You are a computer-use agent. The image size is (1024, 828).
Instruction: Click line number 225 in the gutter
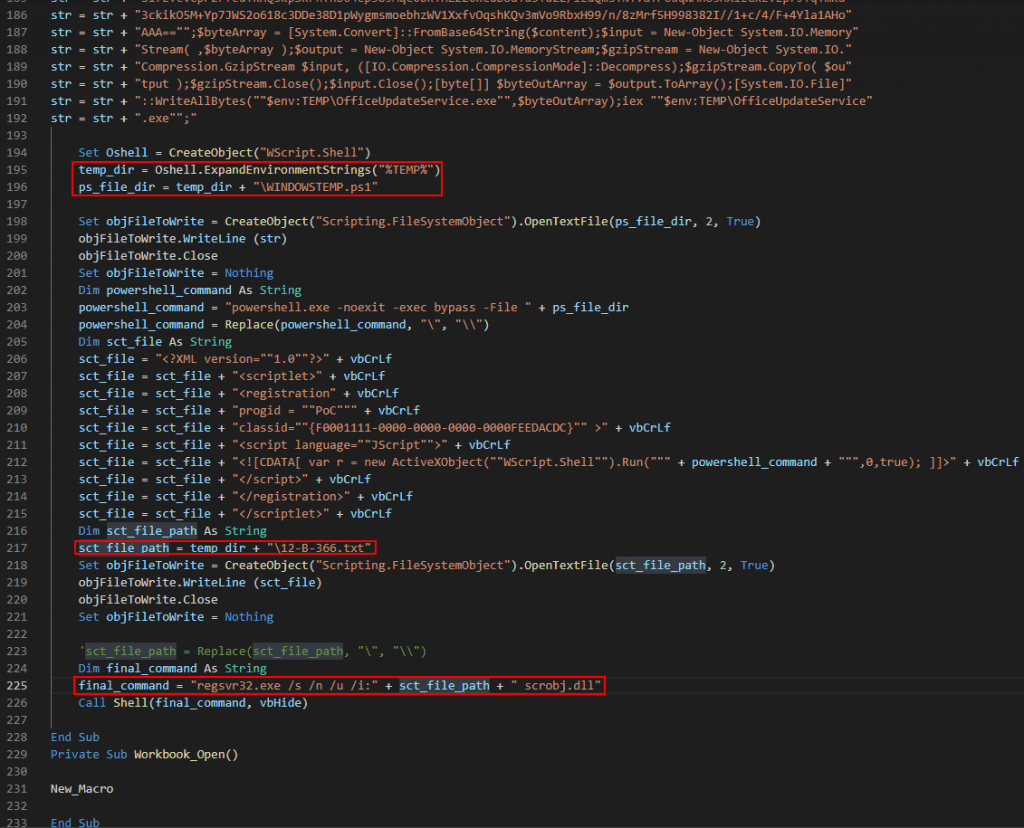(x=17, y=686)
